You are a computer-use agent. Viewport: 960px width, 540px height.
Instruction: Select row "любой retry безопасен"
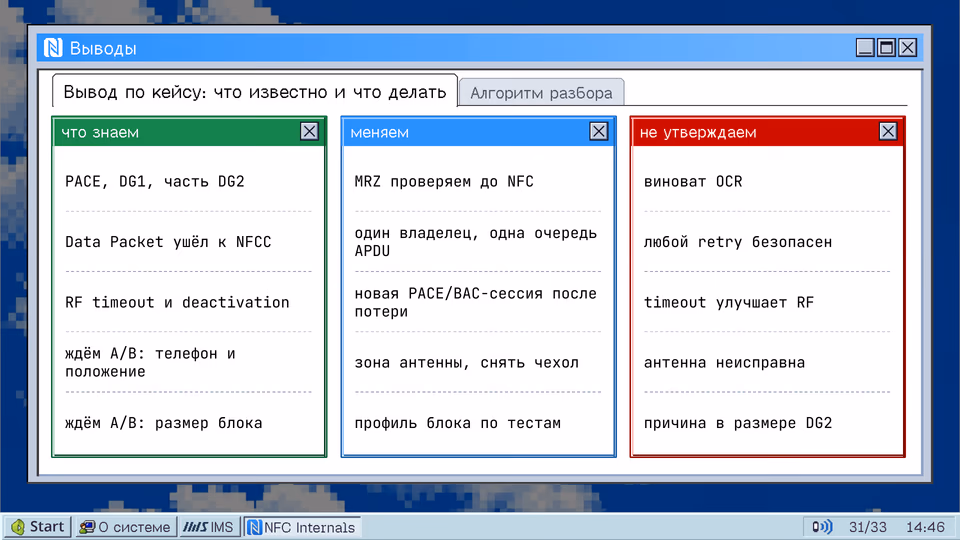tap(767, 242)
